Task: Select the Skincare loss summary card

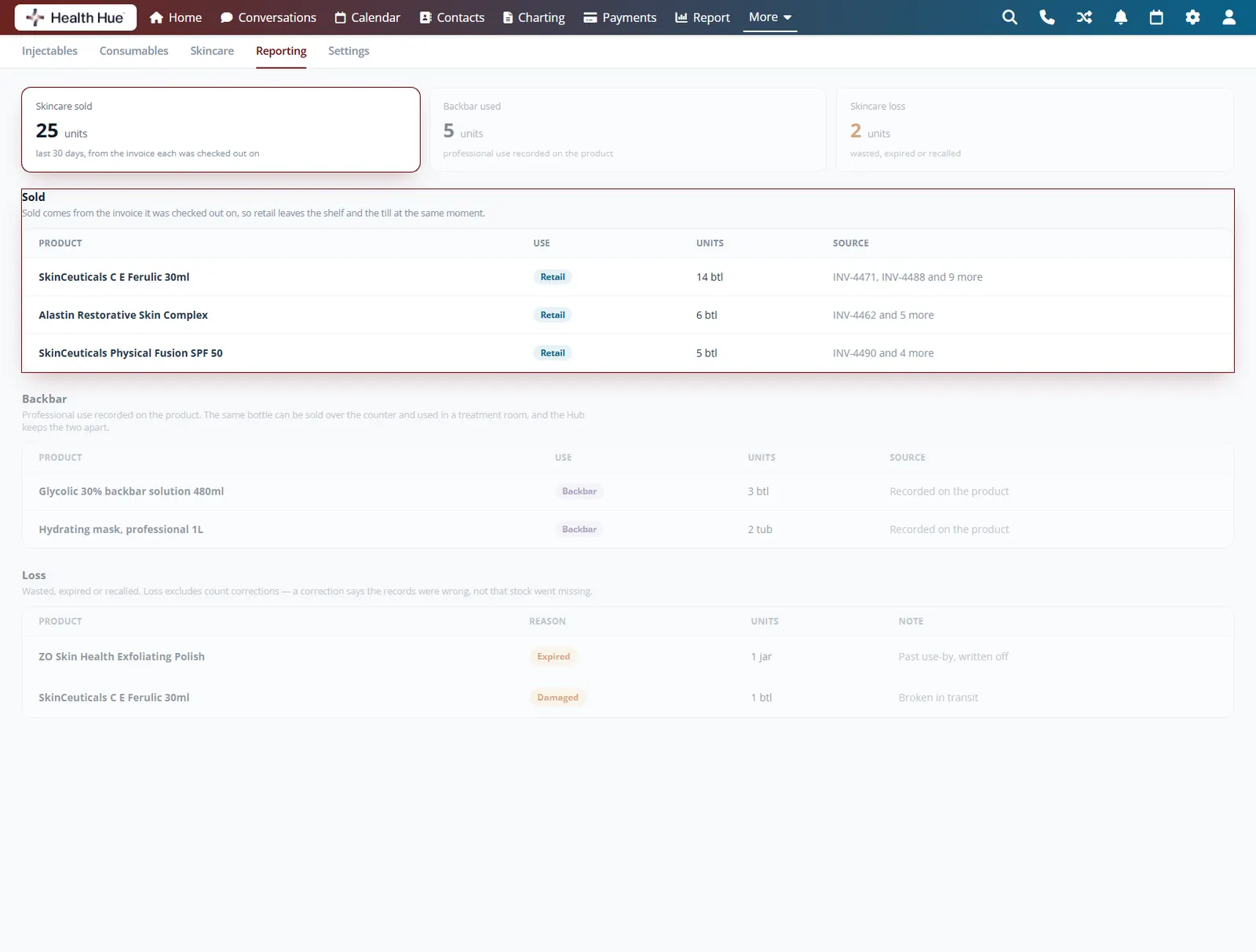Action: pos(1035,129)
